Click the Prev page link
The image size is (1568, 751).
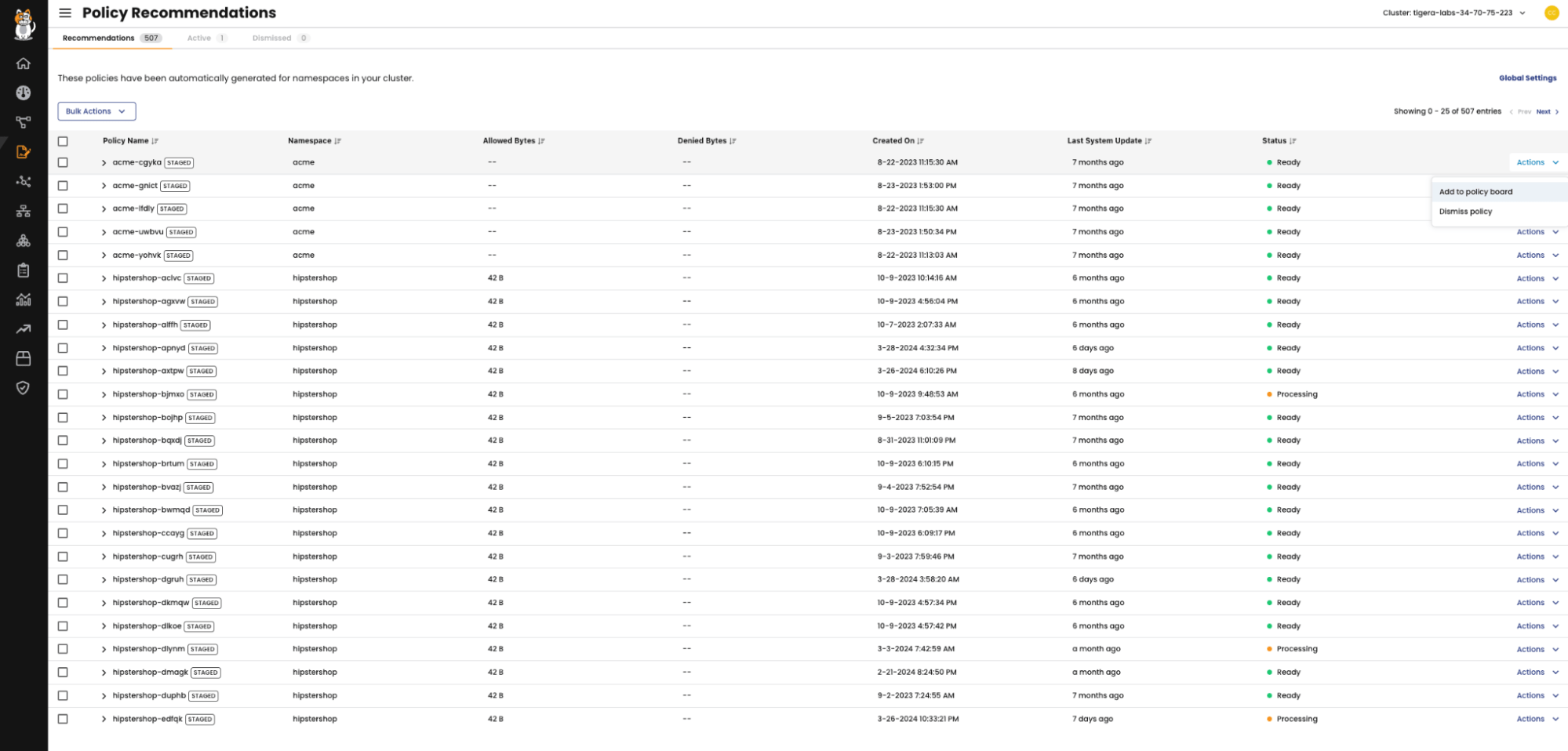click(1520, 111)
